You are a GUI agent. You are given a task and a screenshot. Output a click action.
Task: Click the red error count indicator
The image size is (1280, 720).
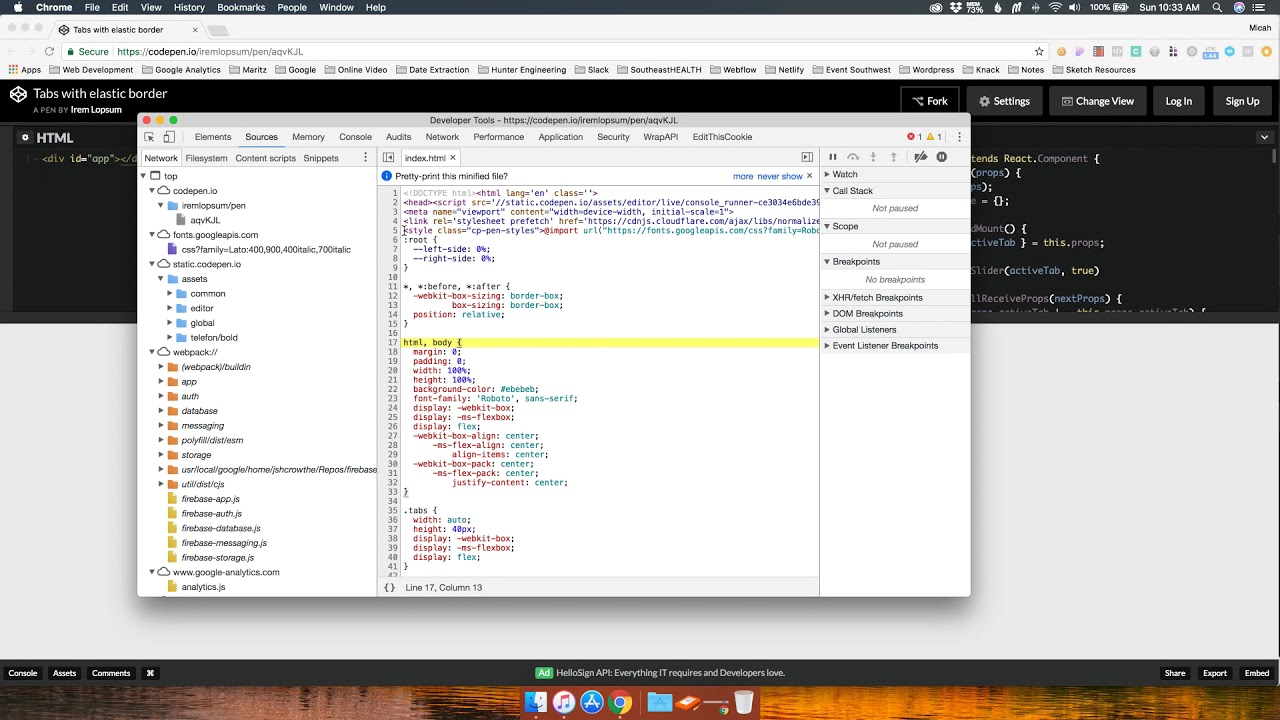click(914, 137)
